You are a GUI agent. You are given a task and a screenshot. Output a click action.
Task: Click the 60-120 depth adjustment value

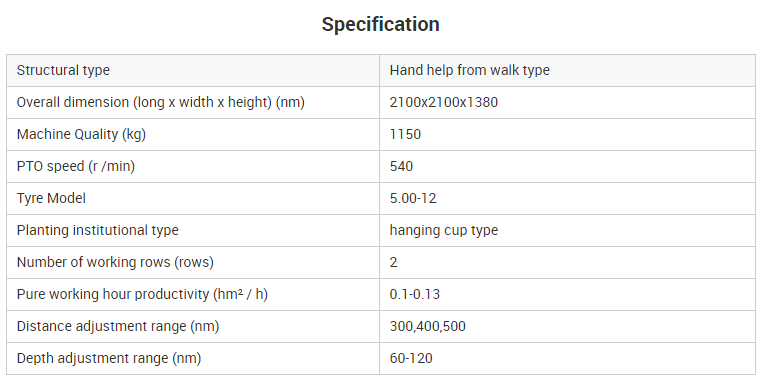[x=411, y=358]
